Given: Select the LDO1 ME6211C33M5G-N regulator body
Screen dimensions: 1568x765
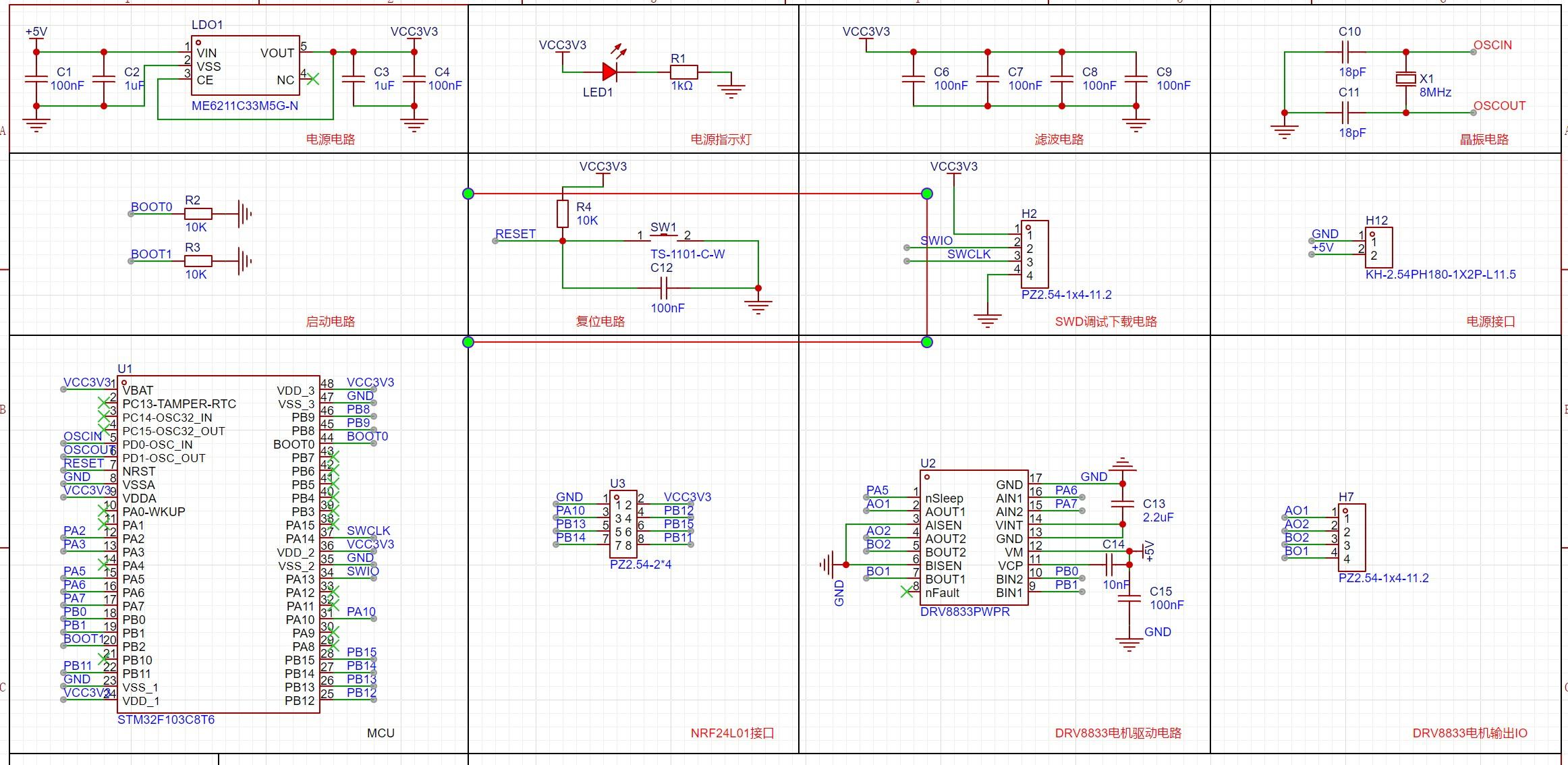Looking at the screenshot, I should [x=245, y=66].
